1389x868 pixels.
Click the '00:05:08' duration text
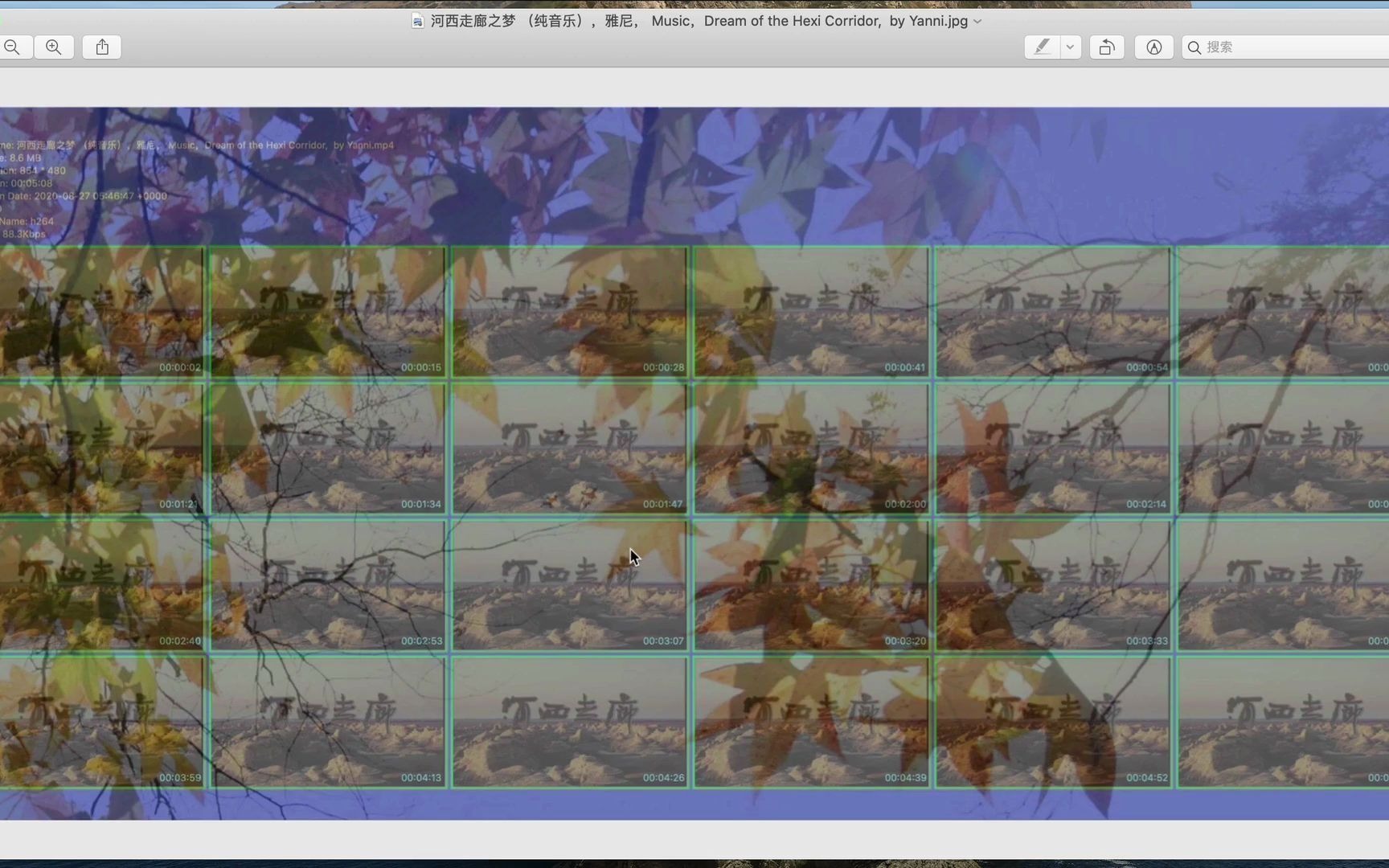31,183
